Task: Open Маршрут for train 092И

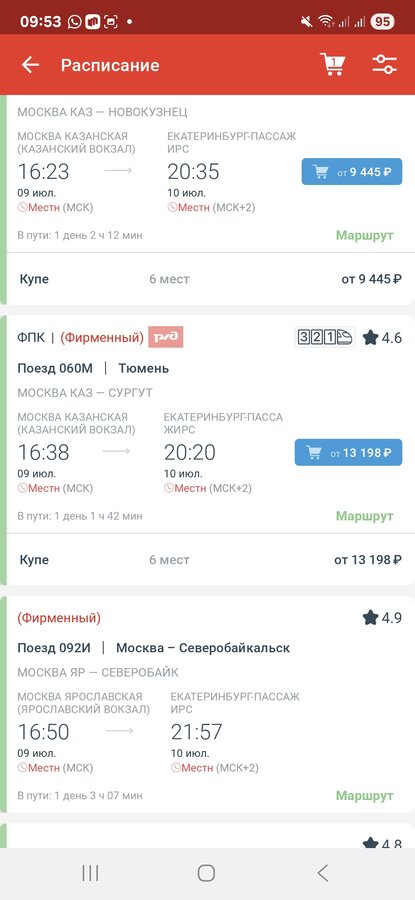Action: [364, 796]
